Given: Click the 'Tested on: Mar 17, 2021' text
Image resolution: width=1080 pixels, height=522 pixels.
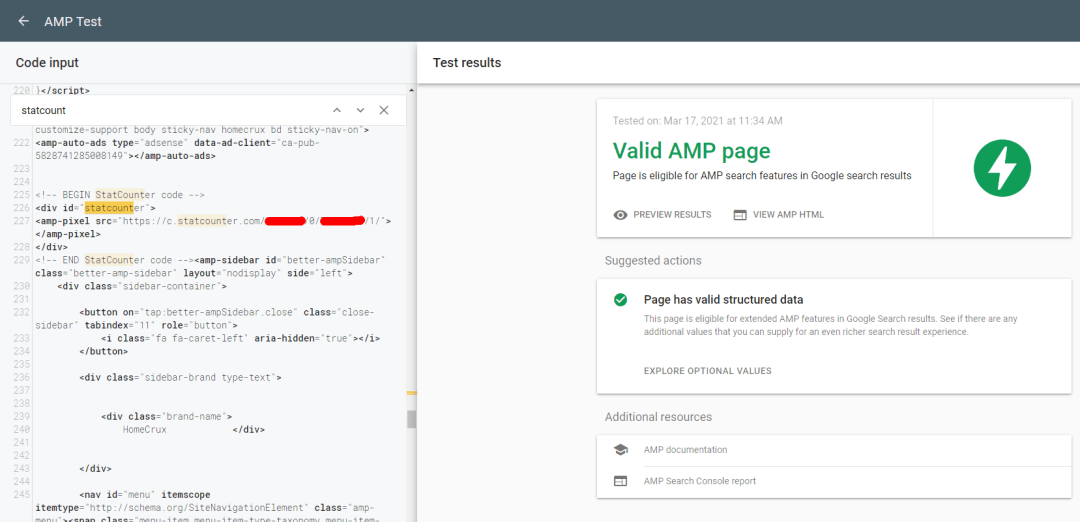Looking at the screenshot, I should pos(697,121).
